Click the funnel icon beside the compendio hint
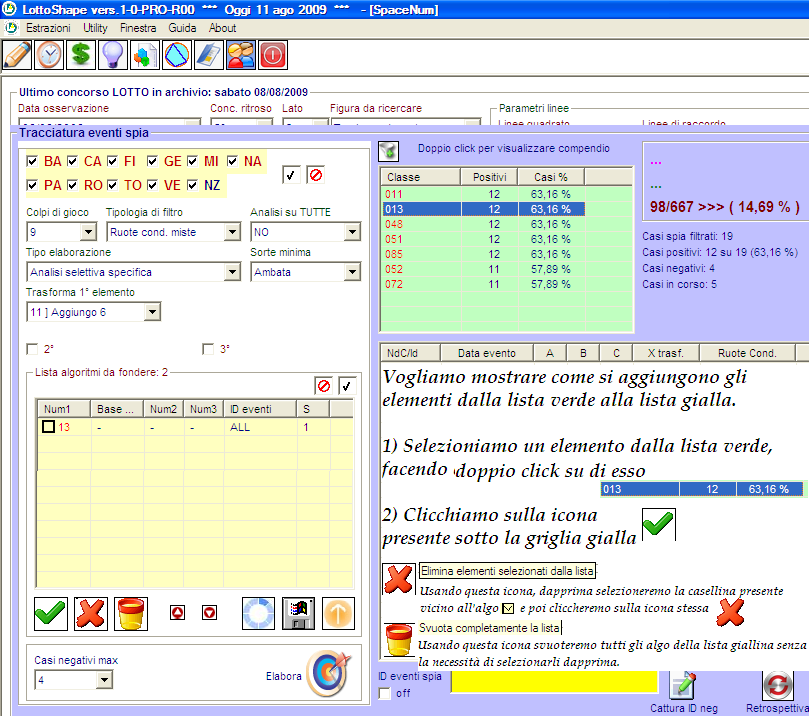The image size is (809, 716). [x=389, y=151]
